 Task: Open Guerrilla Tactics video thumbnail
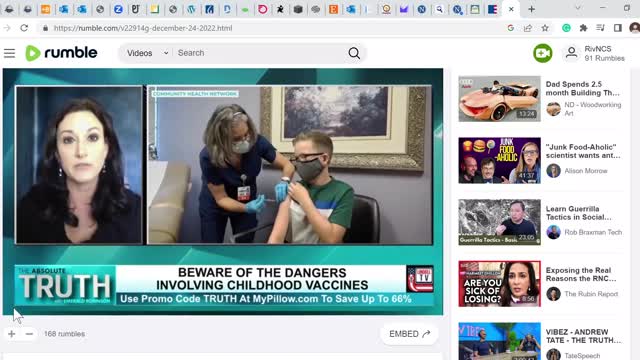point(499,222)
